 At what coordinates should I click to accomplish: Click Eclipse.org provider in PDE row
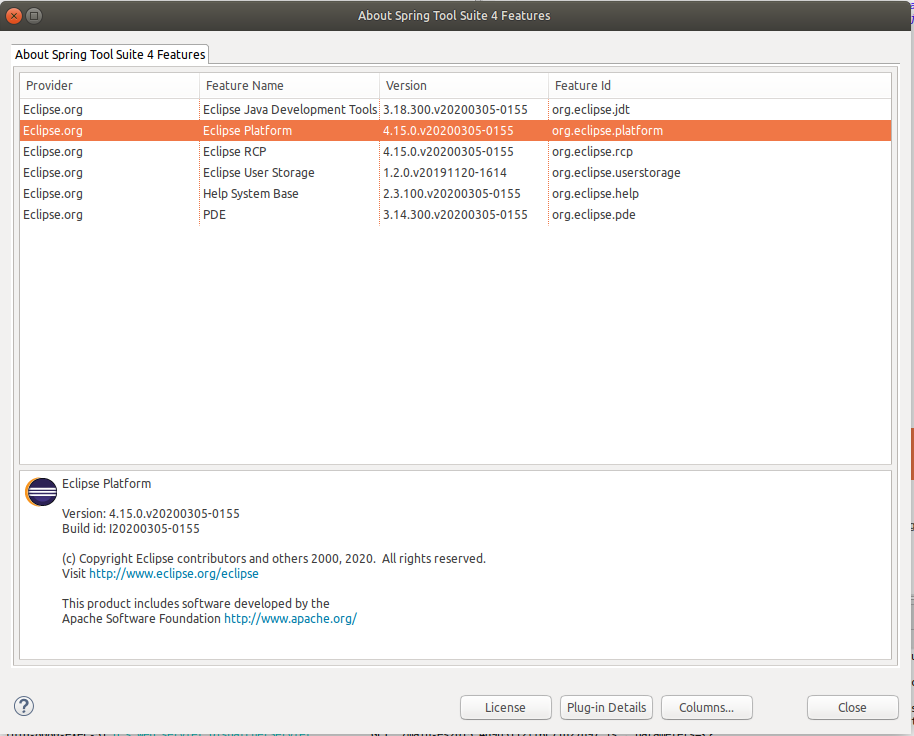(x=53, y=214)
